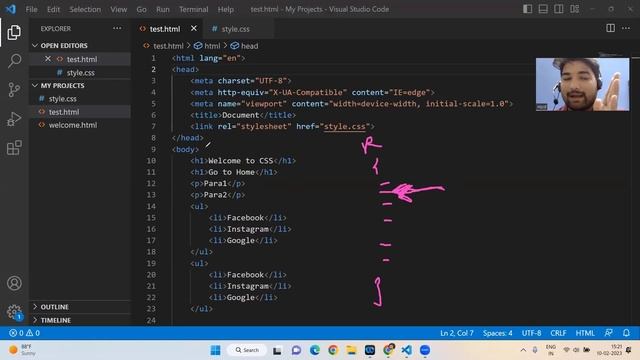This screenshot has height=360, width=640.
Task: Open the Manage gear icon
Action: coord(14,312)
